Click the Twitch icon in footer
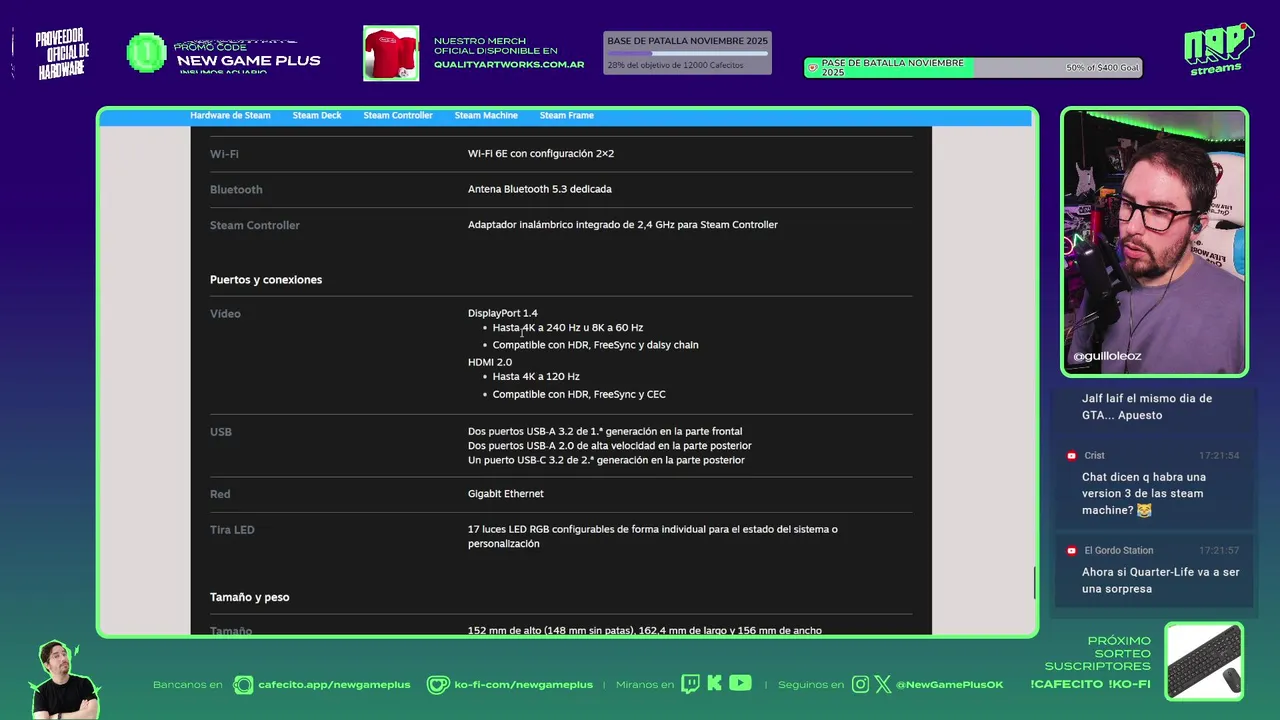Screen dimensions: 1280x720 click(690, 684)
